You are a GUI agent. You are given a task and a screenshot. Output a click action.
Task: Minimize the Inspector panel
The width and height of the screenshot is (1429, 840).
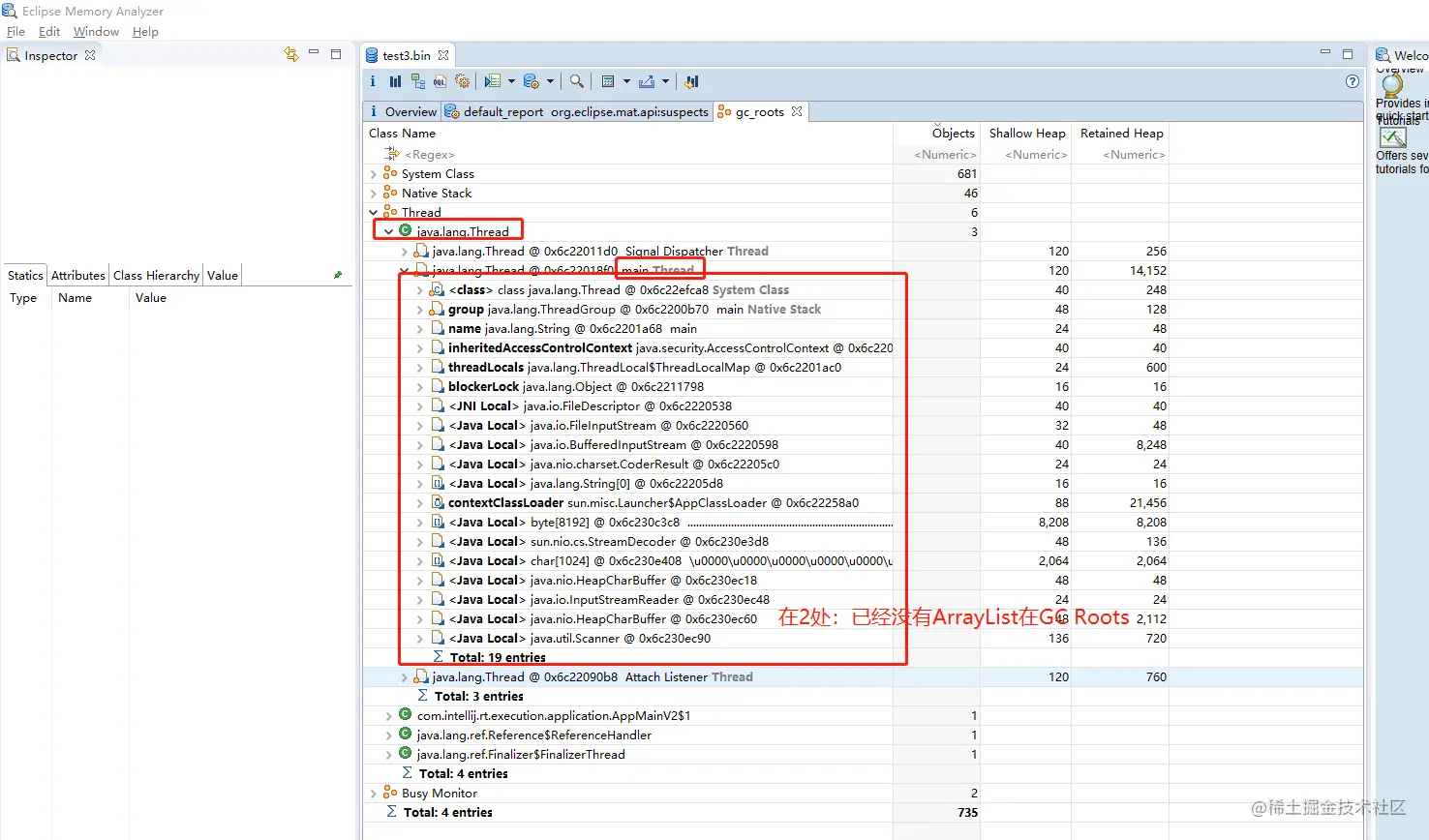[x=314, y=53]
